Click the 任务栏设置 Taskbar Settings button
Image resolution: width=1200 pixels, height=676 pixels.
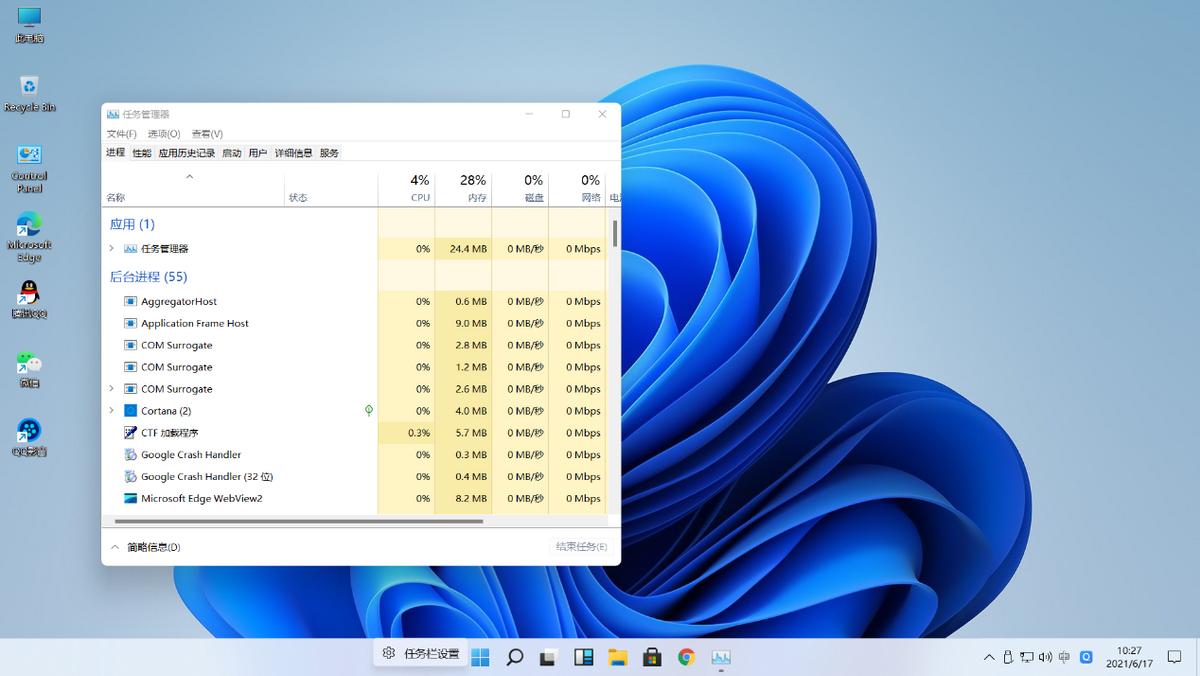(x=419, y=652)
